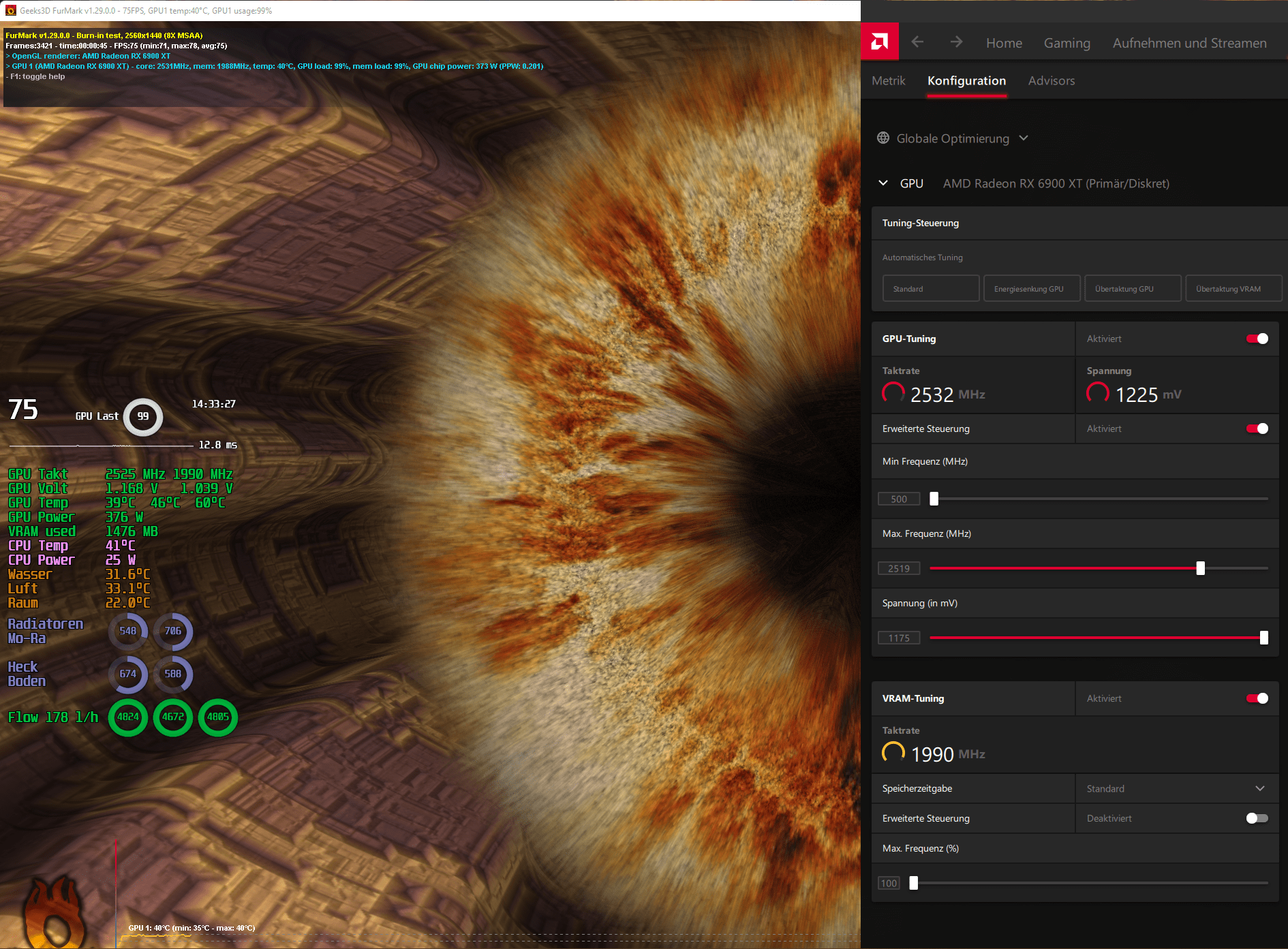This screenshot has width=1288, height=949.
Task: Click the FPS counter showing 75
Action: 23,409
